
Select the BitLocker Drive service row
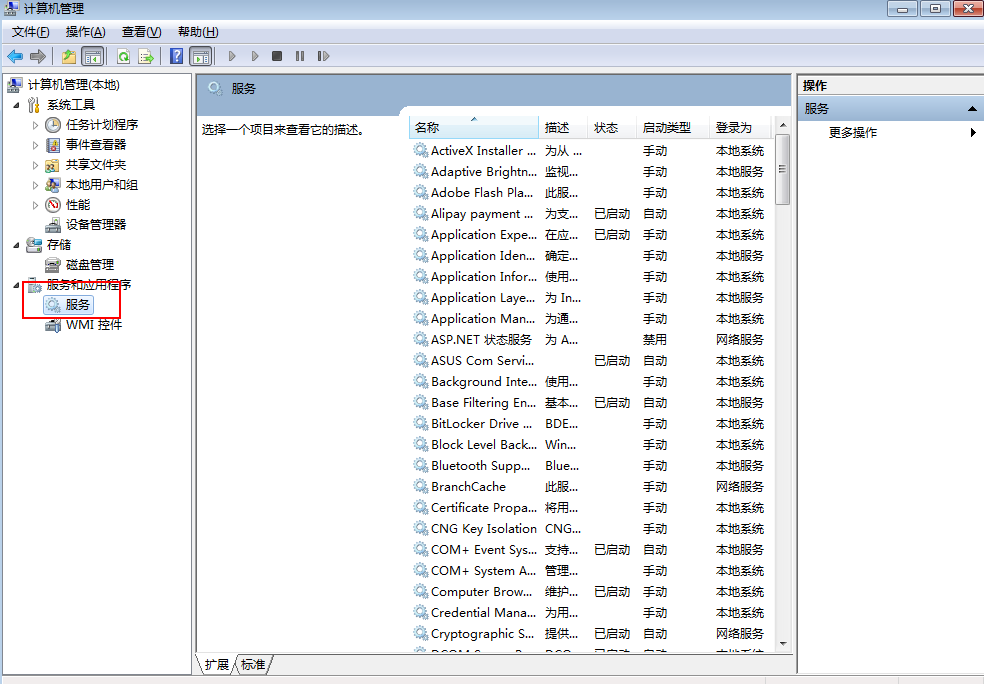590,424
